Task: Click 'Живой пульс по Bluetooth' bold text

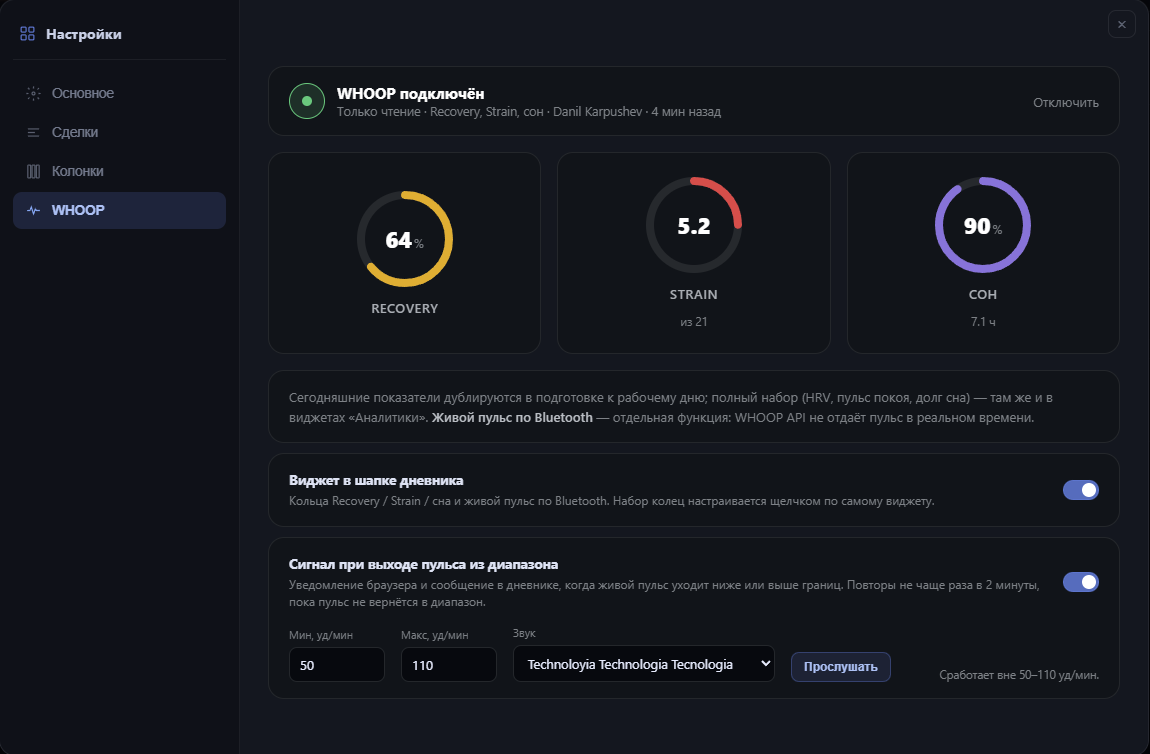Action: (512, 418)
